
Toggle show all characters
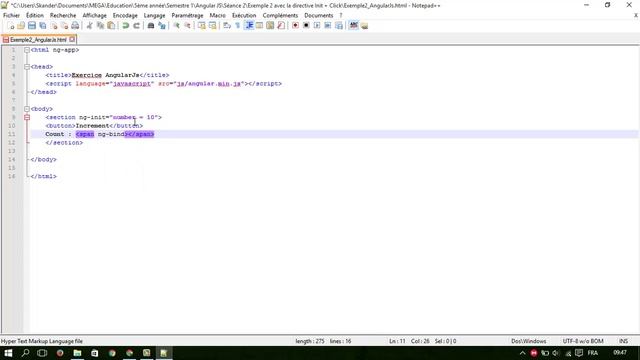tap(238, 26)
